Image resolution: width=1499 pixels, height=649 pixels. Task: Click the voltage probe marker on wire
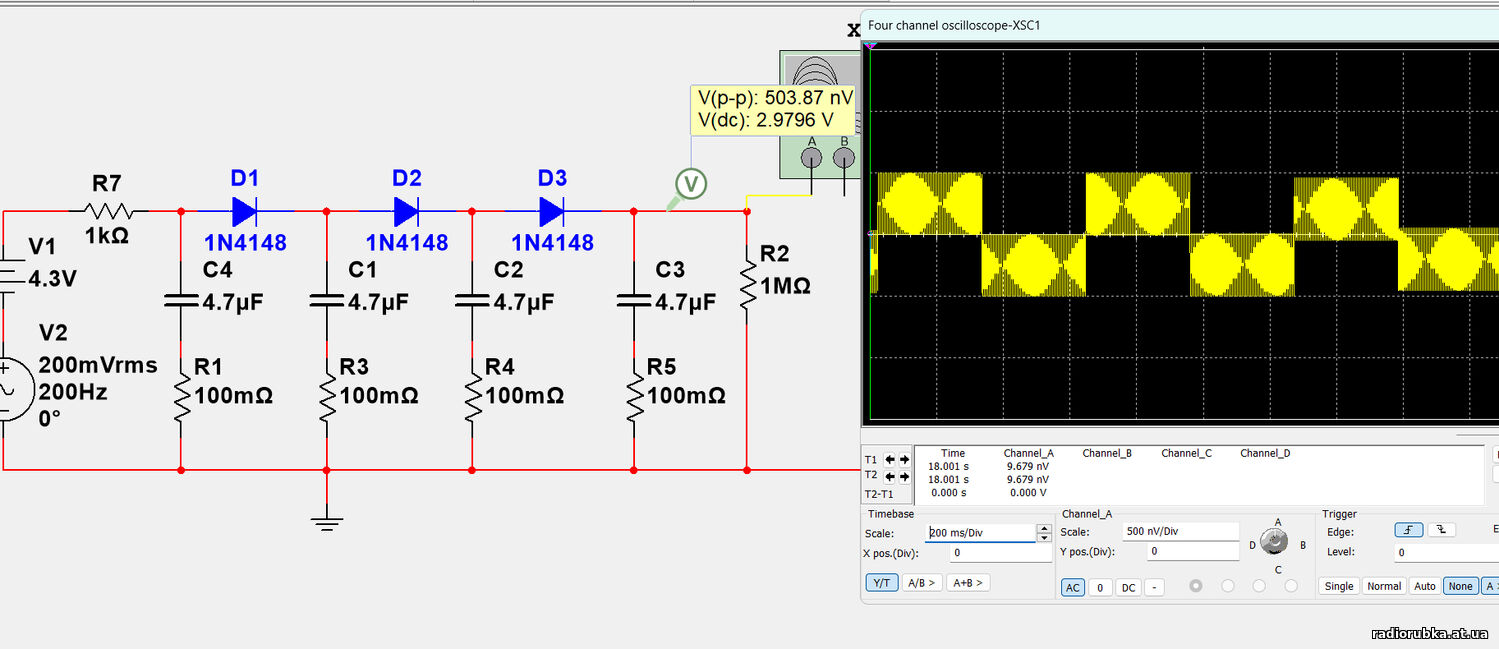(690, 184)
